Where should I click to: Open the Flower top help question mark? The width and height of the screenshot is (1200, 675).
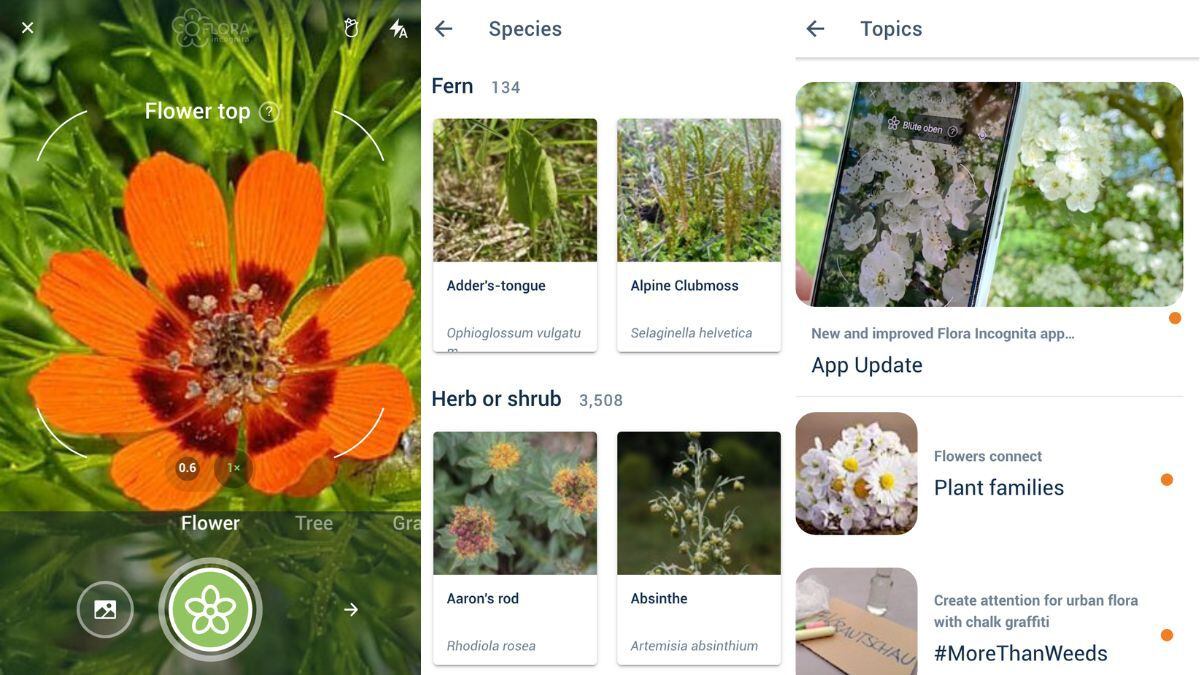click(x=269, y=112)
